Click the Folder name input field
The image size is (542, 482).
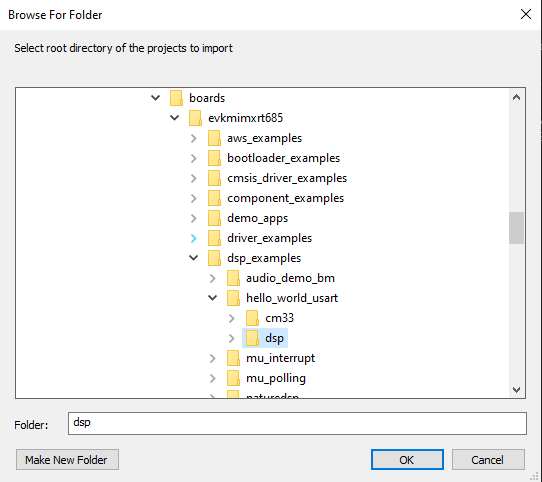tap(297, 423)
